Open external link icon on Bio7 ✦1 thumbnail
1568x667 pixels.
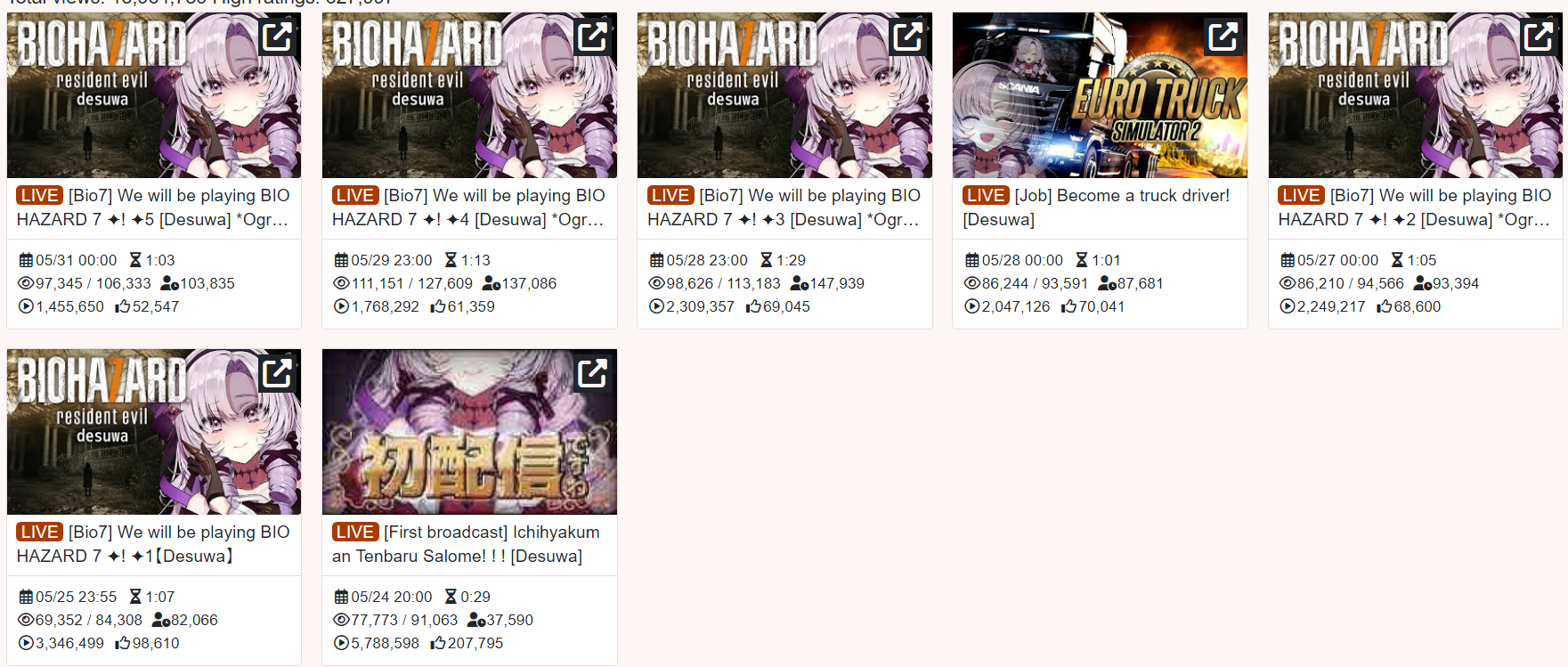pyautogui.click(x=277, y=373)
